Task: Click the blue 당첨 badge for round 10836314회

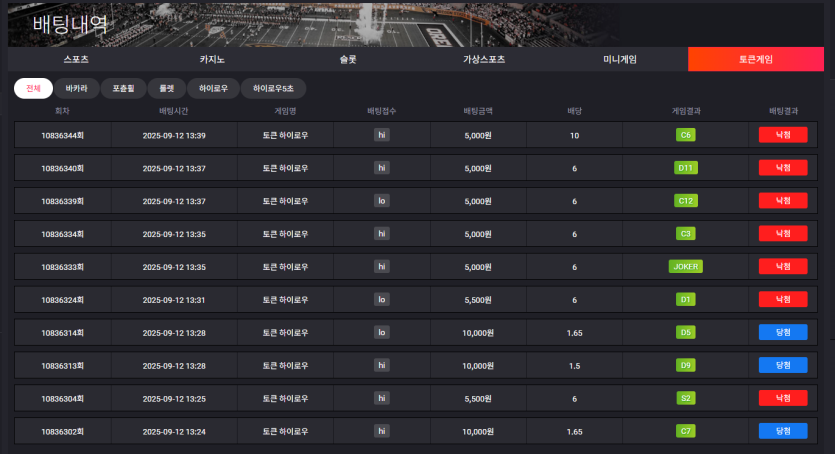Action: coord(783,332)
